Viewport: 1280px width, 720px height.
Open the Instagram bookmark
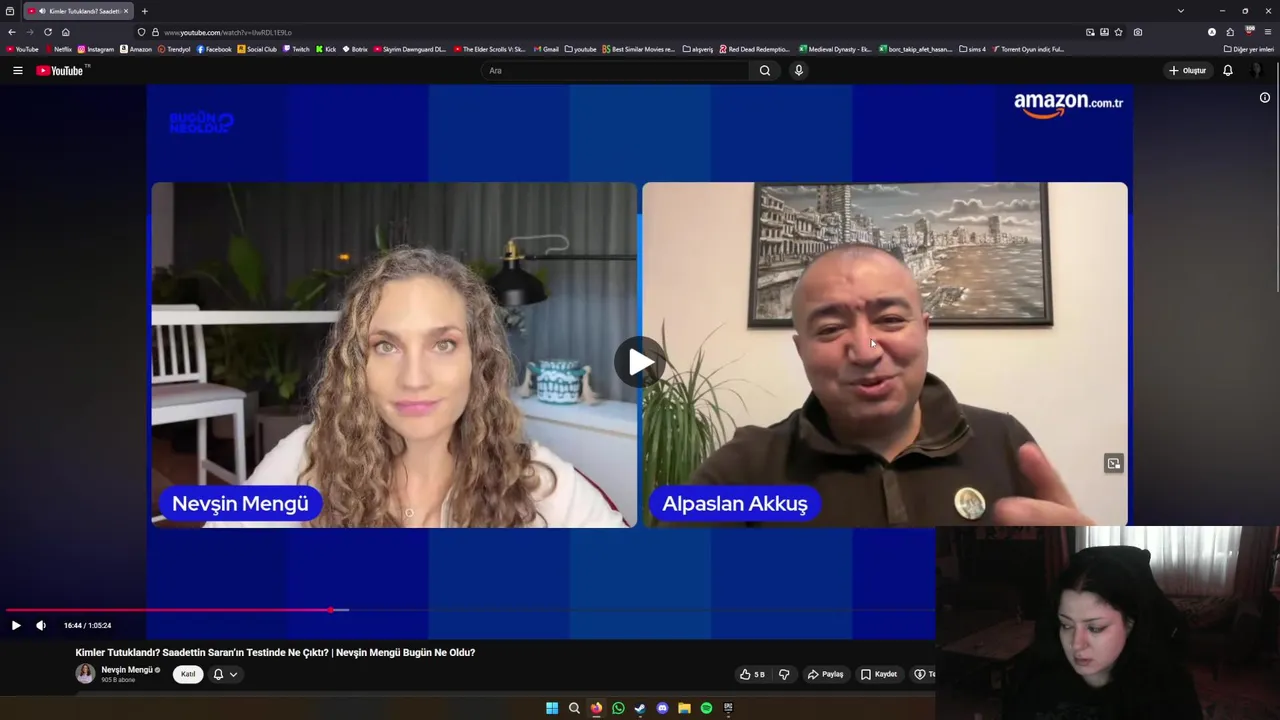[96, 49]
